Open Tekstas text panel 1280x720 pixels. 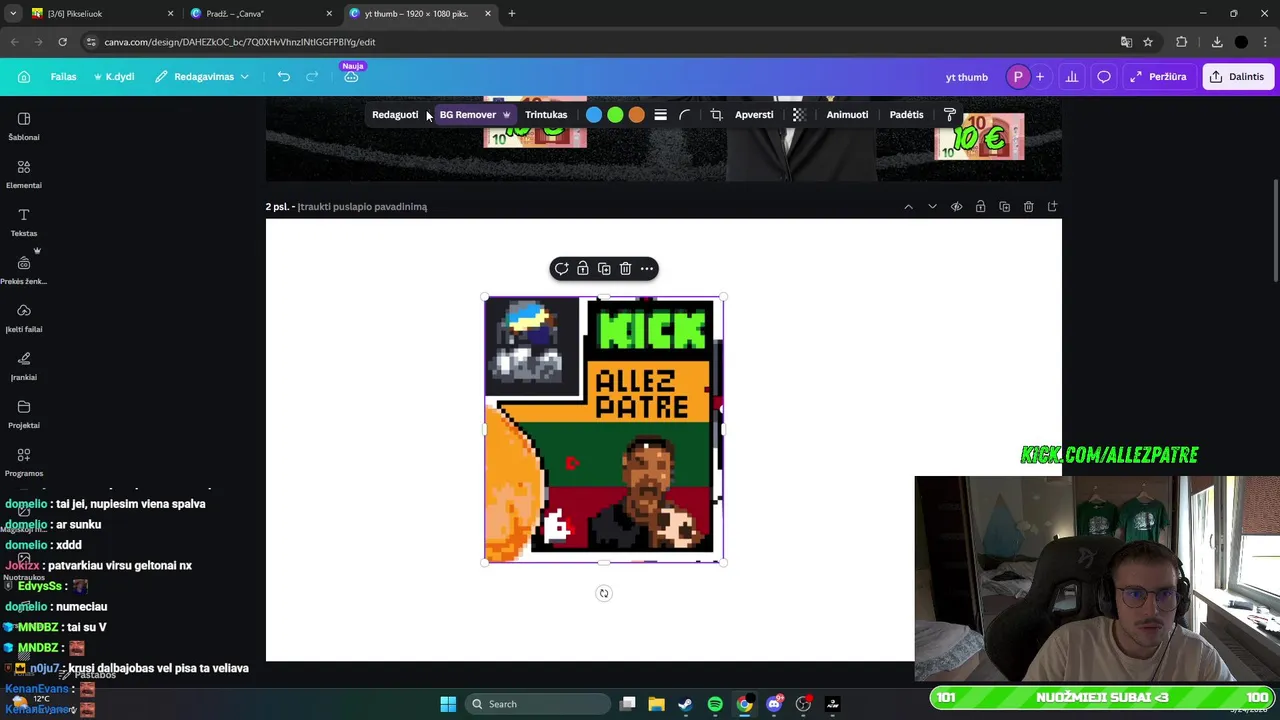click(24, 222)
